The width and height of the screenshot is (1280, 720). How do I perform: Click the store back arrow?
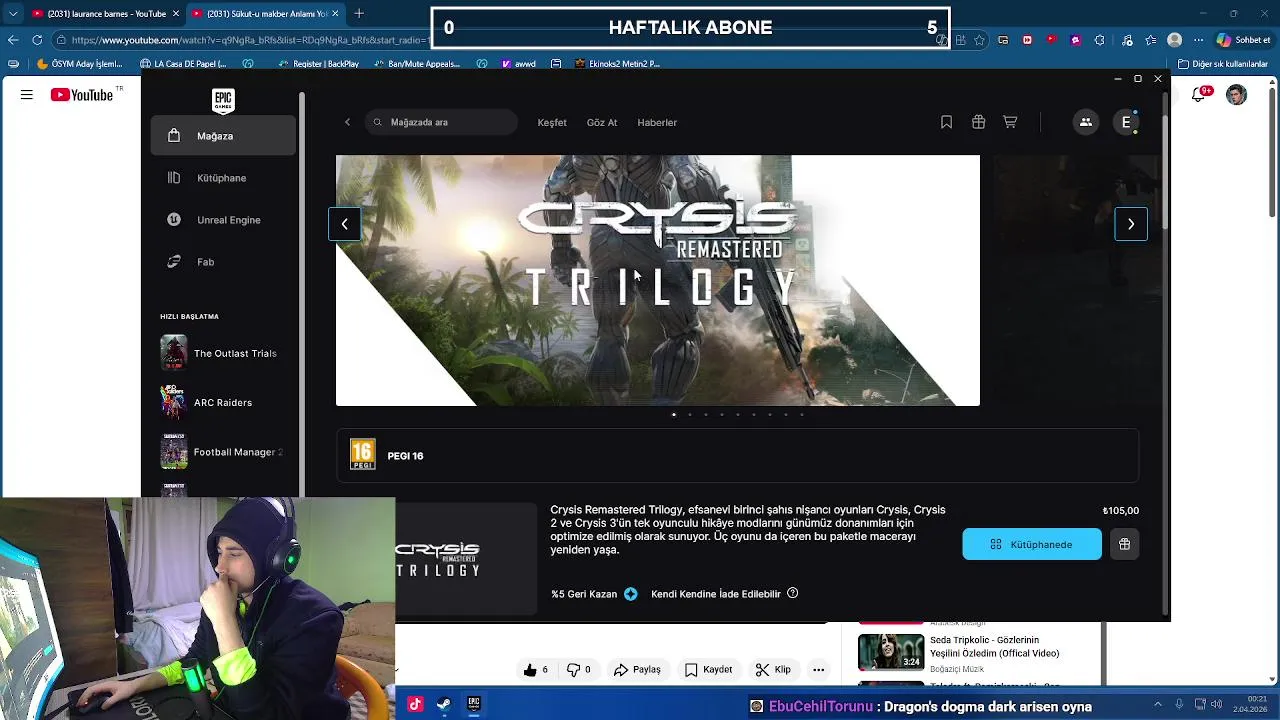coord(347,122)
